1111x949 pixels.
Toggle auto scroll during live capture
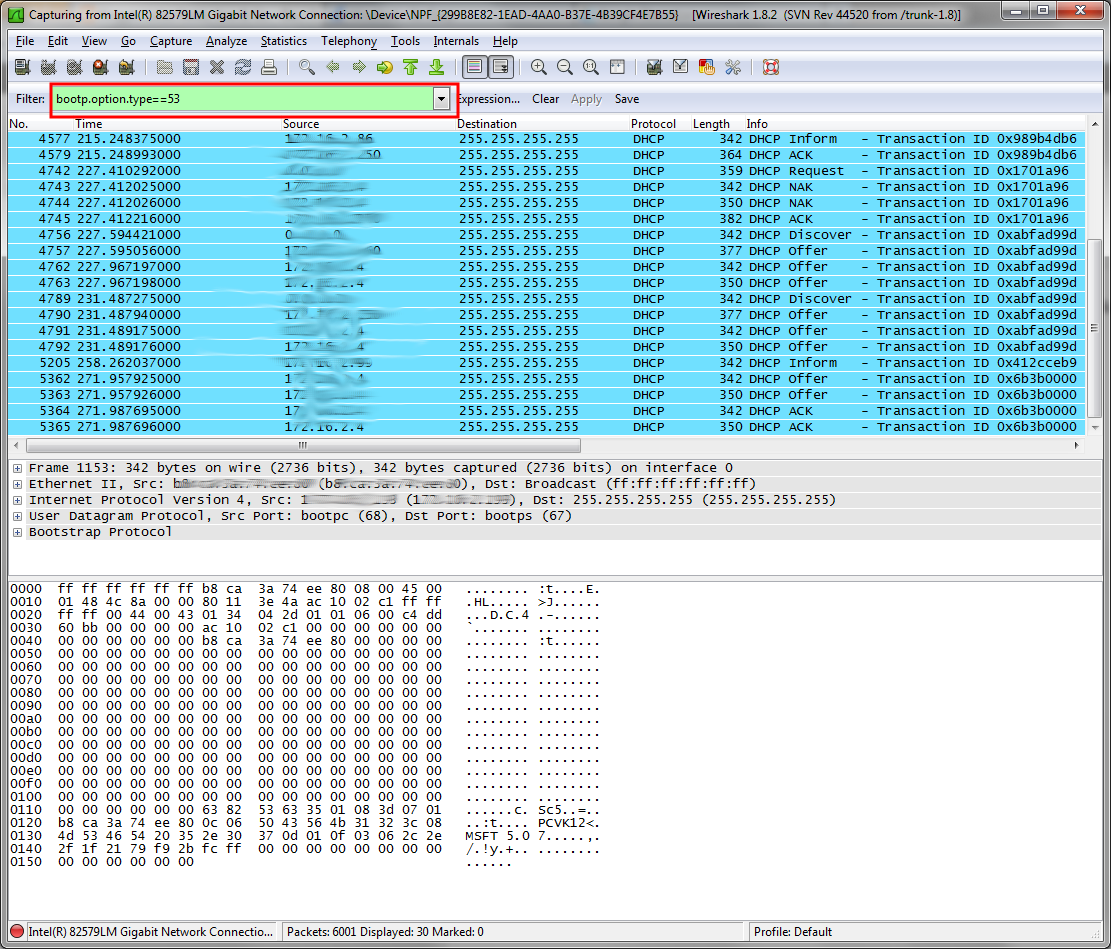click(500, 67)
